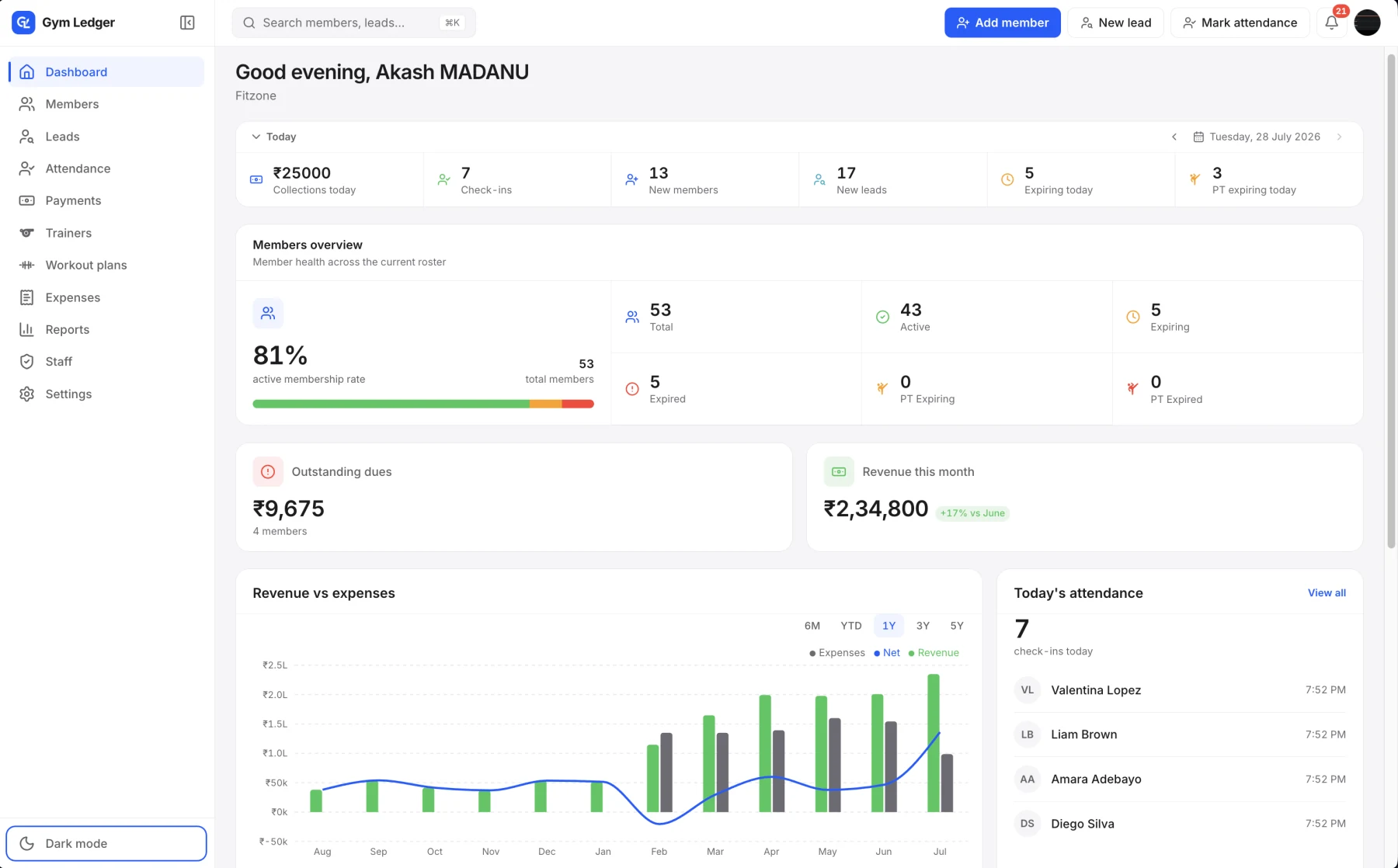The image size is (1398, 868).
Task: Click the PT Expired red icon
Action: click(x=1133, y=389)
